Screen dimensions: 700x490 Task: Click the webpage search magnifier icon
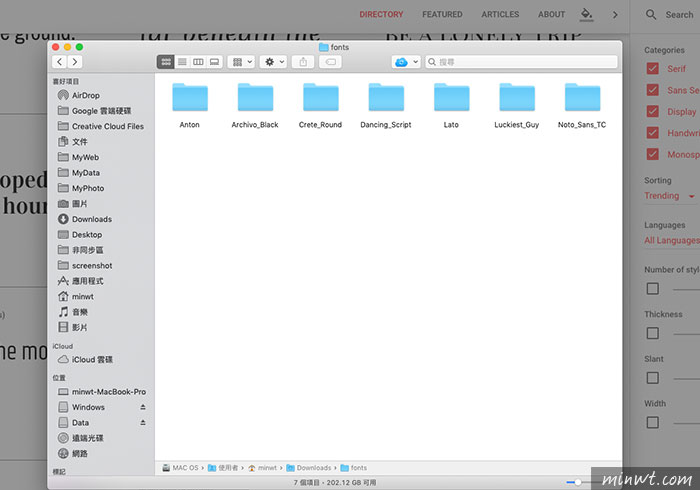point(651,15)
